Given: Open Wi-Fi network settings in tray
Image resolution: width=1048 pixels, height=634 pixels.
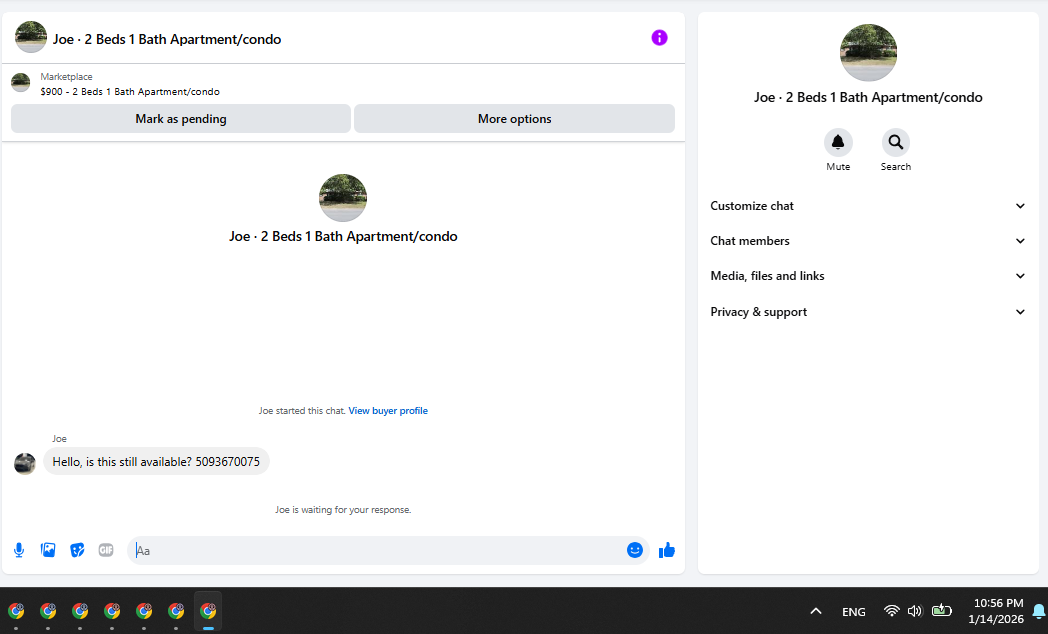Looking at the screenshot, I should (x=892, y=611).
